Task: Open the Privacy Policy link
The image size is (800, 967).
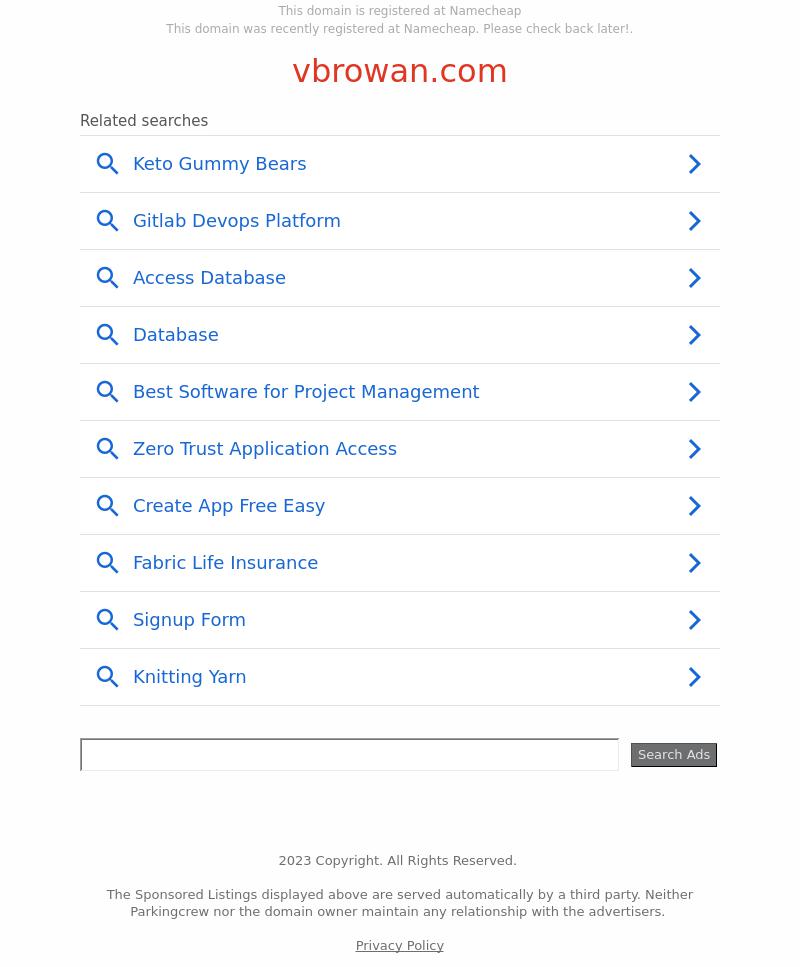Action: click(x=400, y=945)
